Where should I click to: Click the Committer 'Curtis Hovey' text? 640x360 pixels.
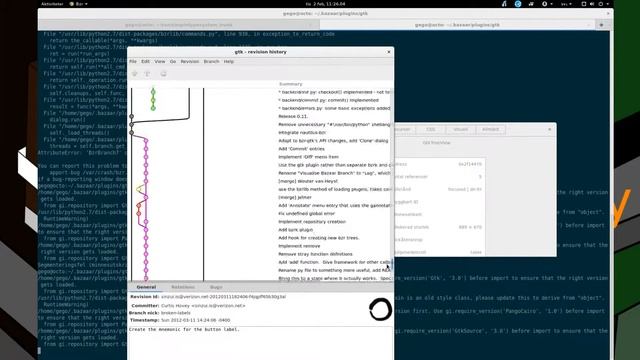point(203,305)
